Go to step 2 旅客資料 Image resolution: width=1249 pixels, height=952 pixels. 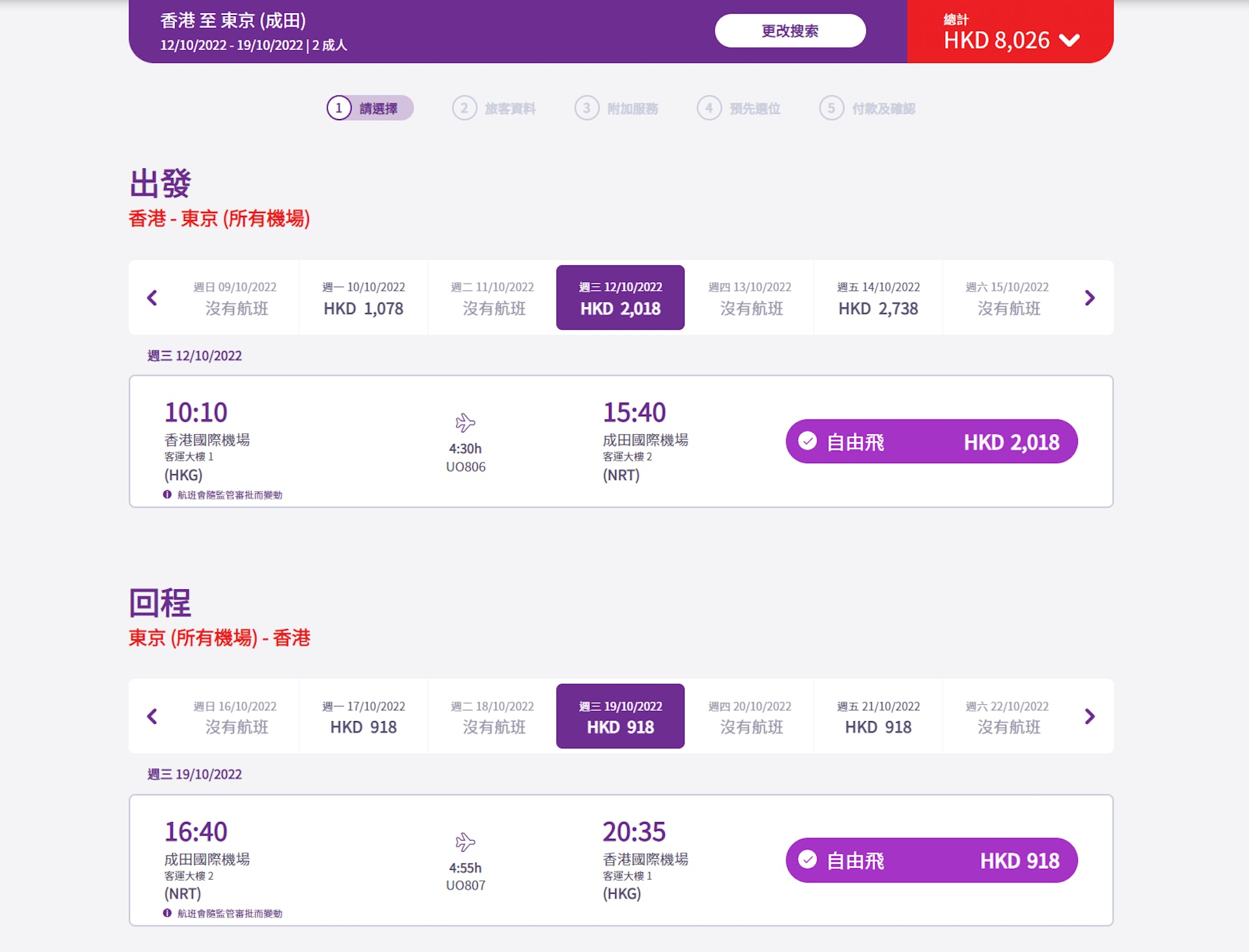point(494,108)
